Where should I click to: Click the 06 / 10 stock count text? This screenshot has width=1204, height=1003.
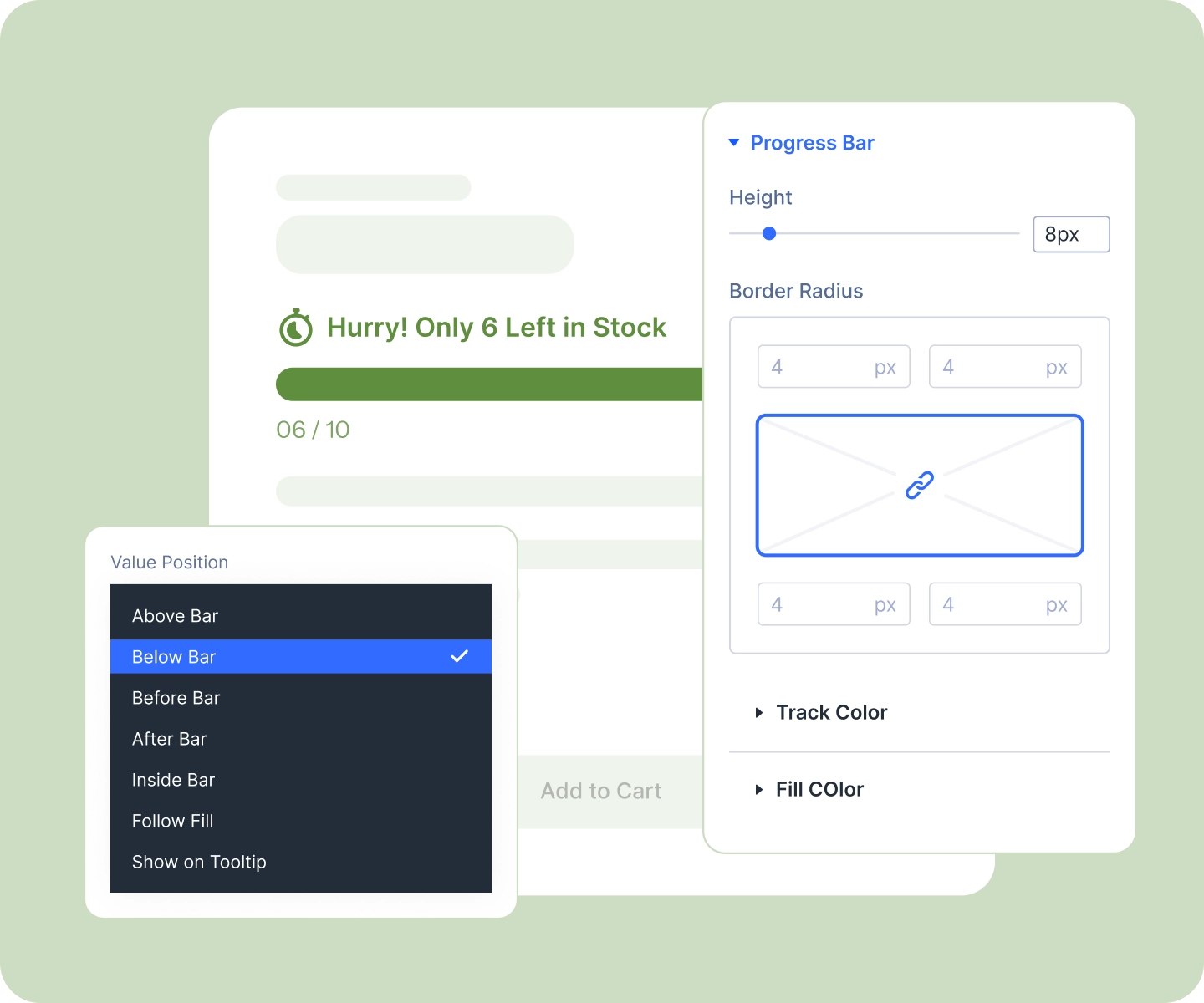coord(314,430)
